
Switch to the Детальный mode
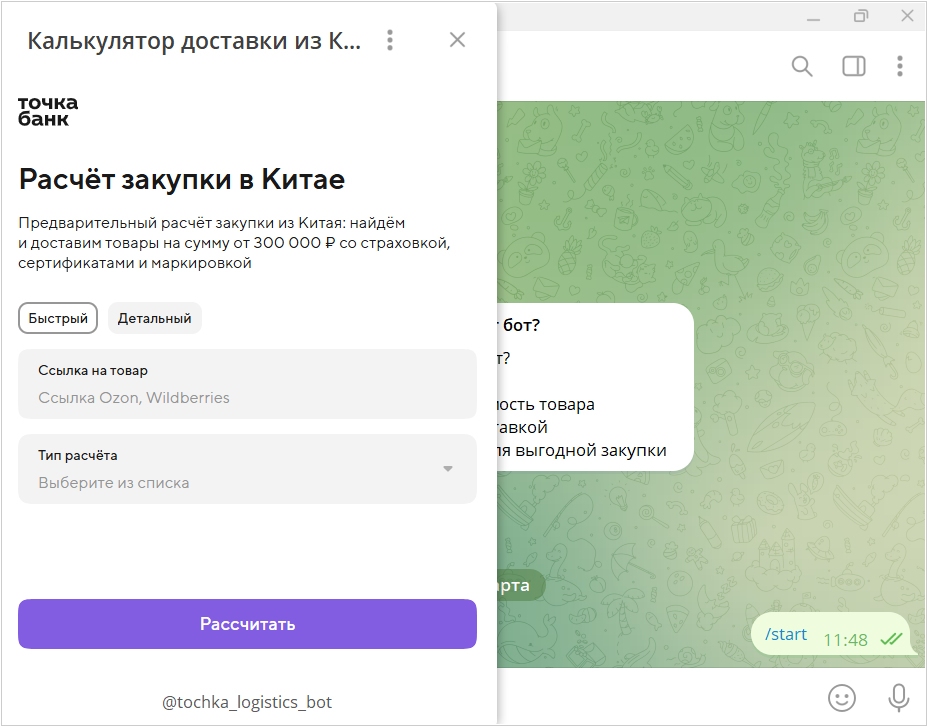(x=154, y=318)
